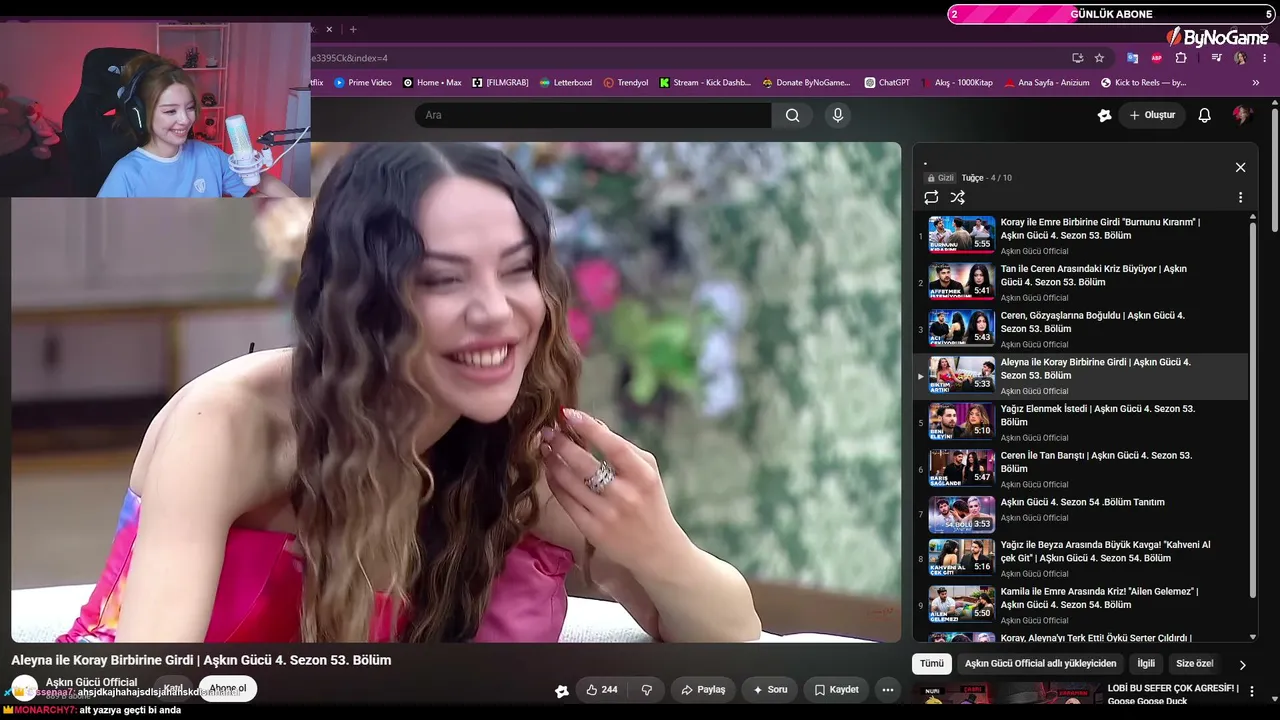Open the Trendyol bookmark

click(626, 83)
